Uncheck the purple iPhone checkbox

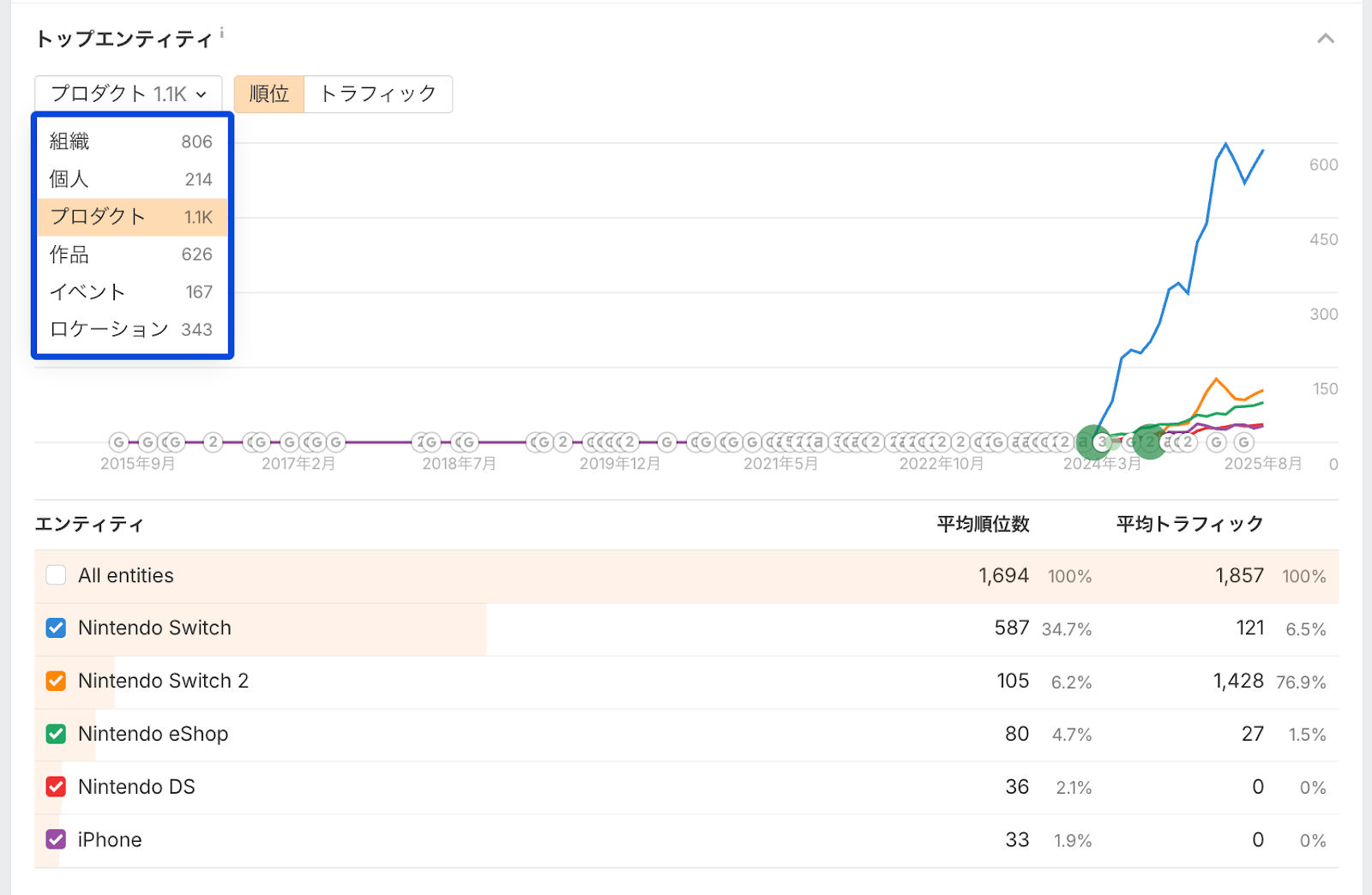click(56, 840)
